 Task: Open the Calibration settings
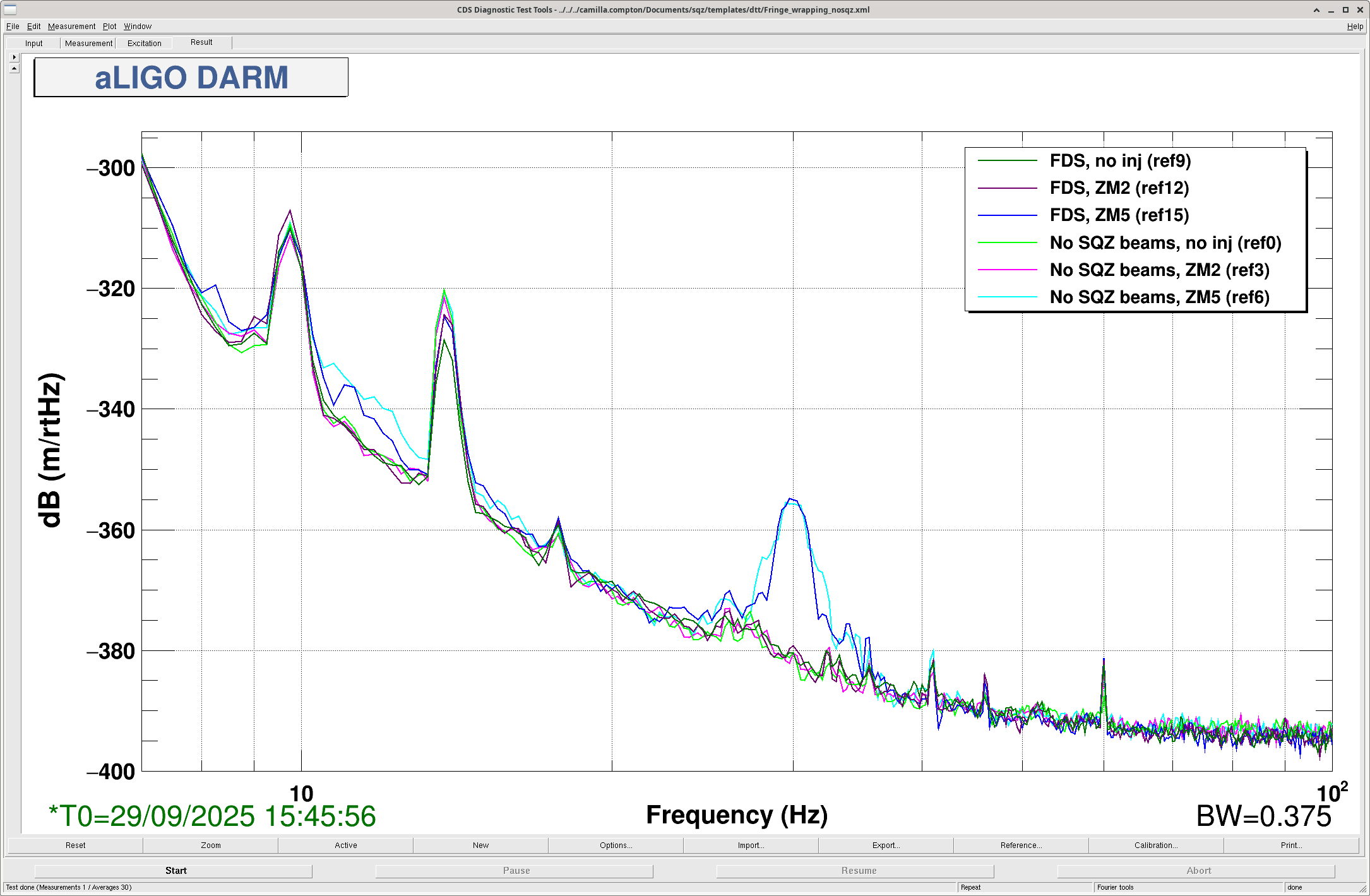click(x=1155, y=845)
